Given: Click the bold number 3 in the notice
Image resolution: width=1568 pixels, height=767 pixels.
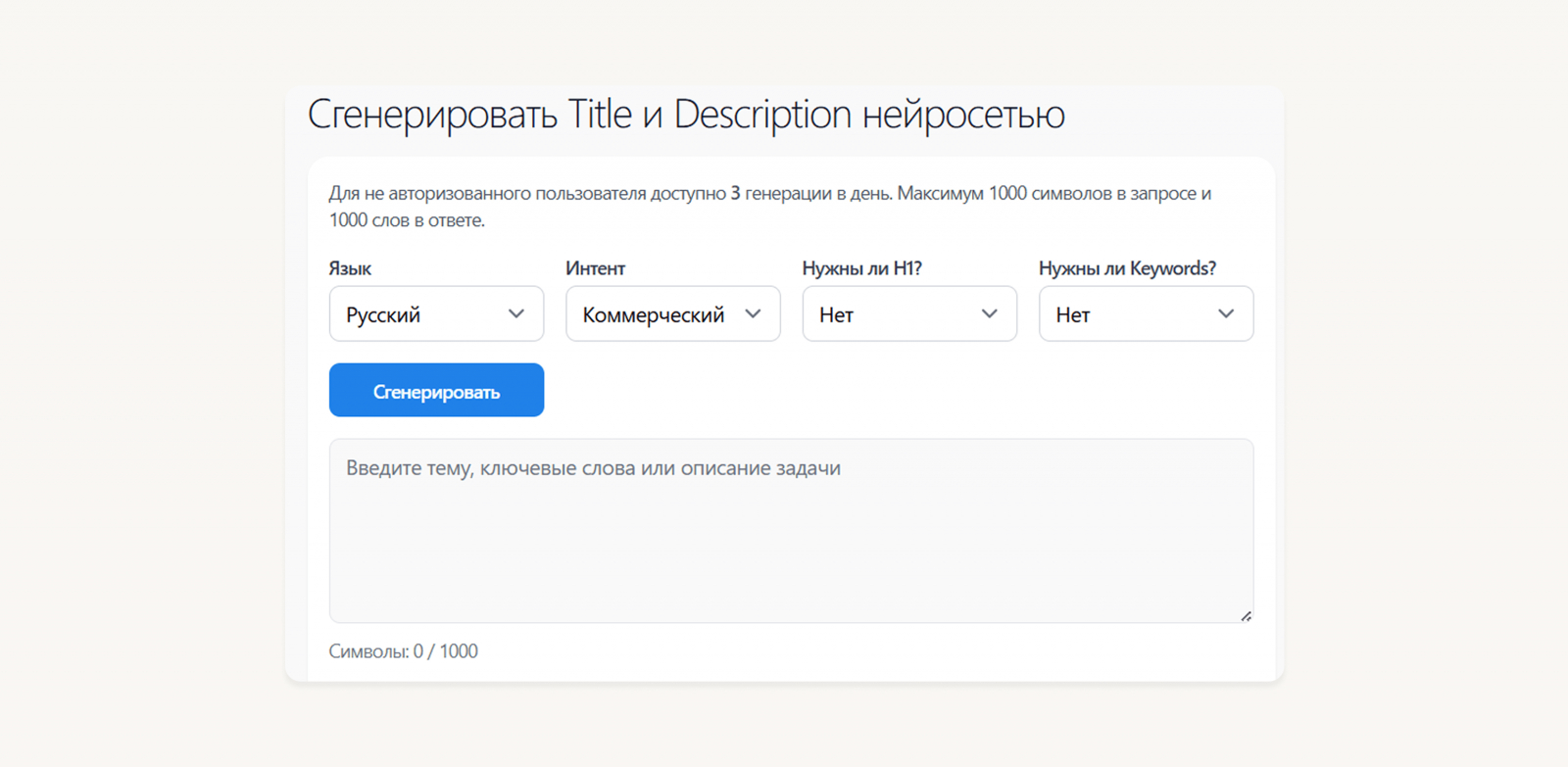Looking at the screenshot, I should pos(735,194).
